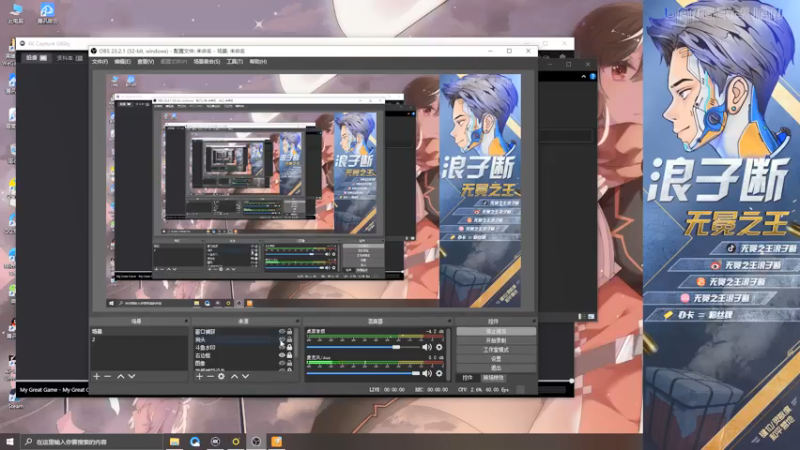
Task: Toggle visibility of the 镜头 source
Action: click(x=282, y=339)
